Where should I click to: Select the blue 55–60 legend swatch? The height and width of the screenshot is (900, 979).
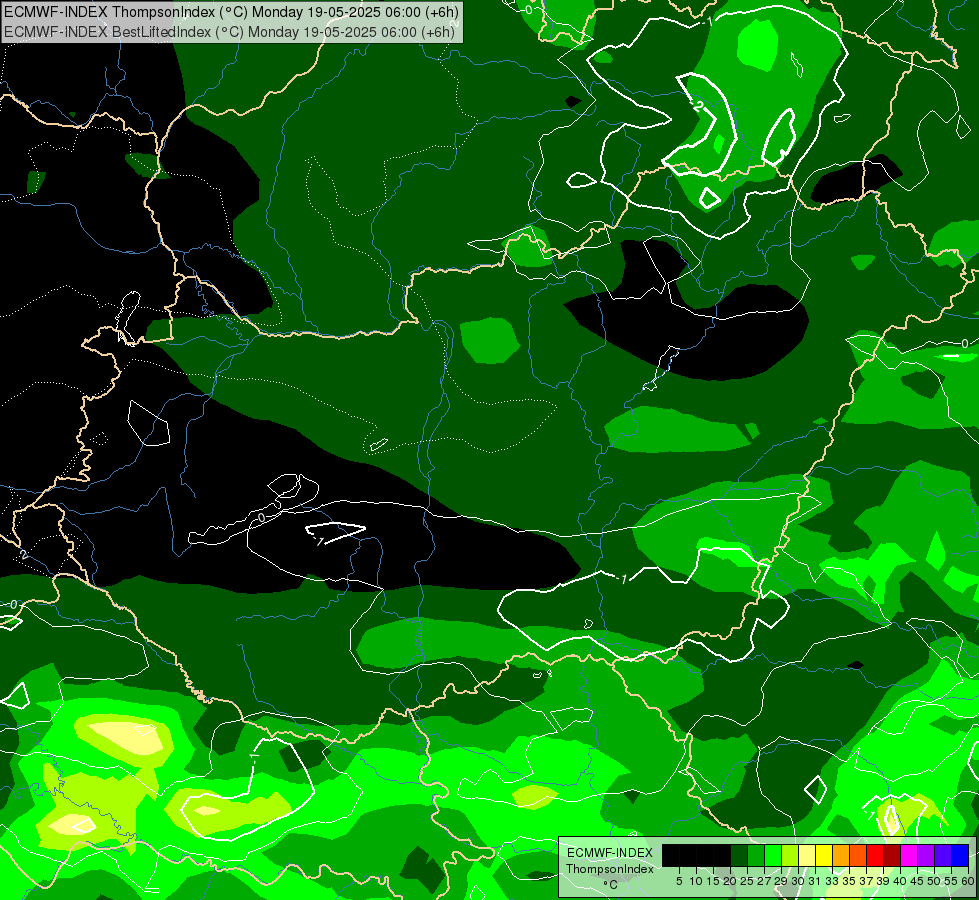point(960,855)
